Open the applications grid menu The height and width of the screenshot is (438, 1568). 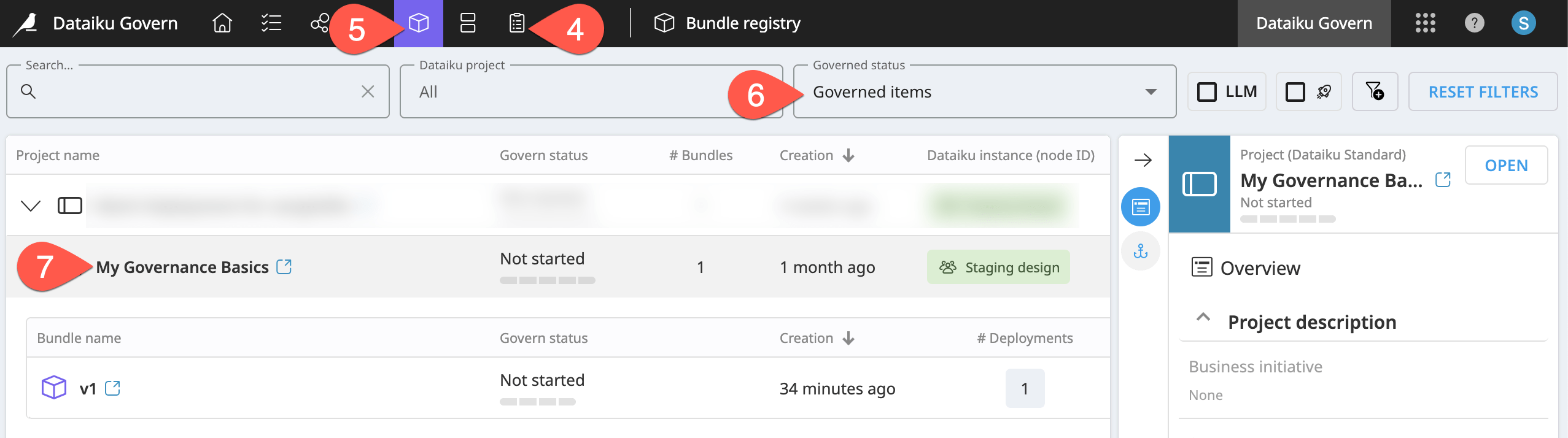[1425, 23]
